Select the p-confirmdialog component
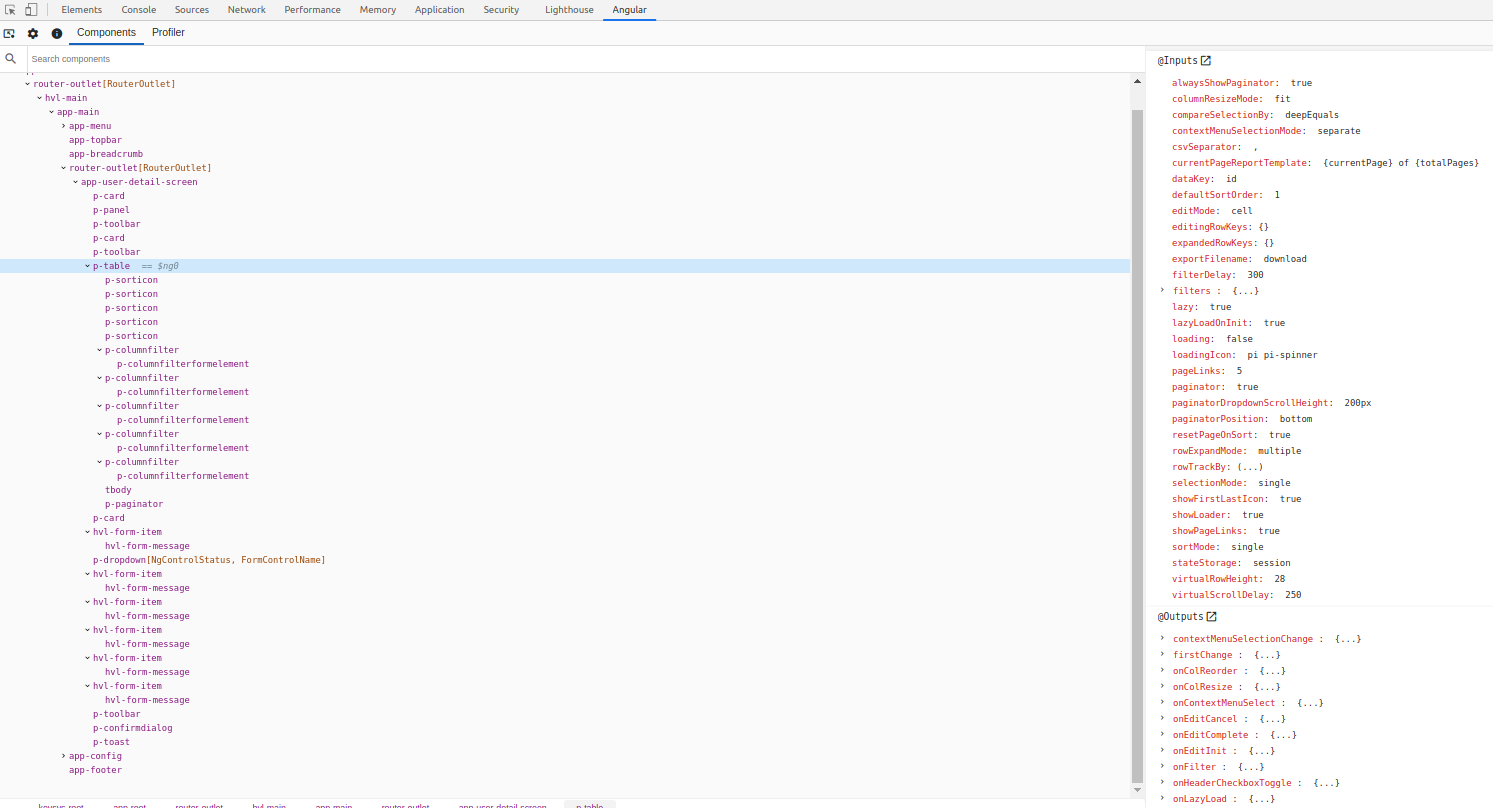Viewport: 1493px width, 808px height. click(x=133, y=728)
